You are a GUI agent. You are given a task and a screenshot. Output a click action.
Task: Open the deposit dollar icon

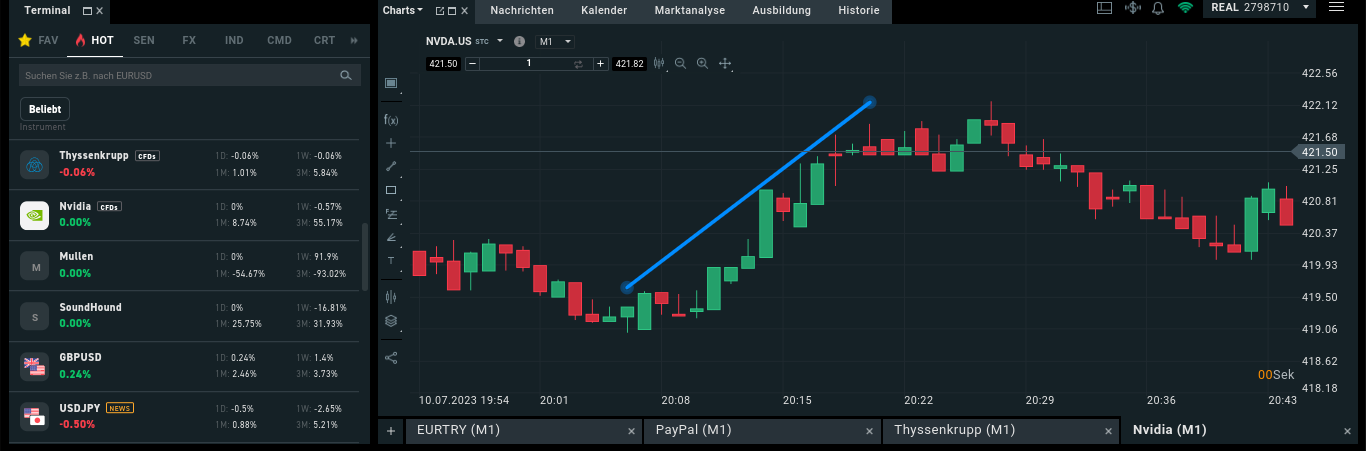coord(1132,8)
